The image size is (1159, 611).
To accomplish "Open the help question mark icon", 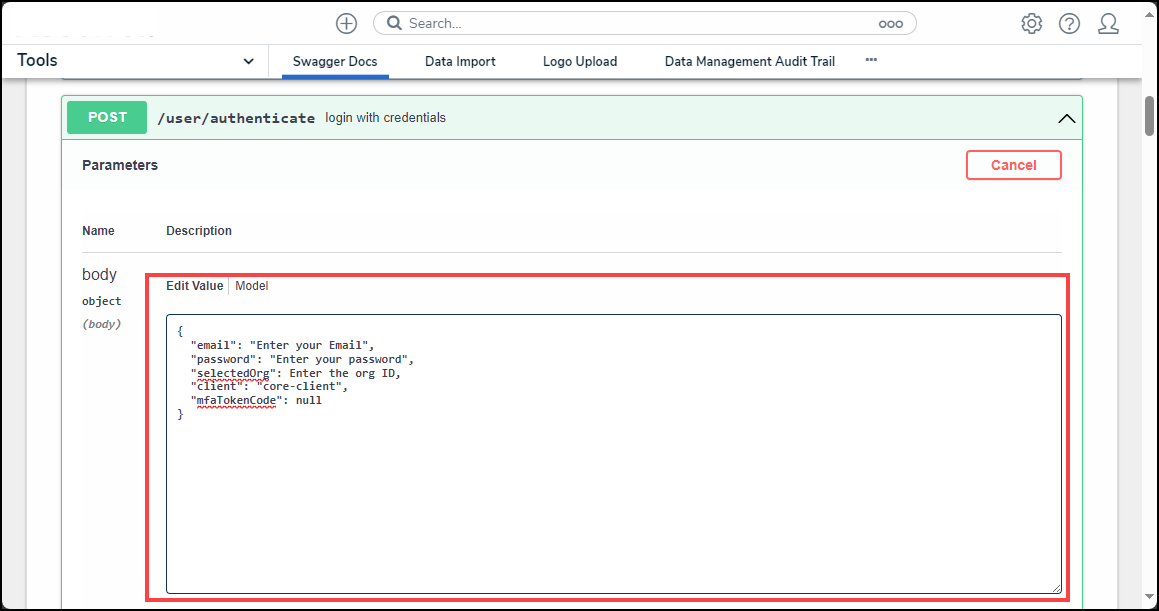I will [x=1069, y=24].
